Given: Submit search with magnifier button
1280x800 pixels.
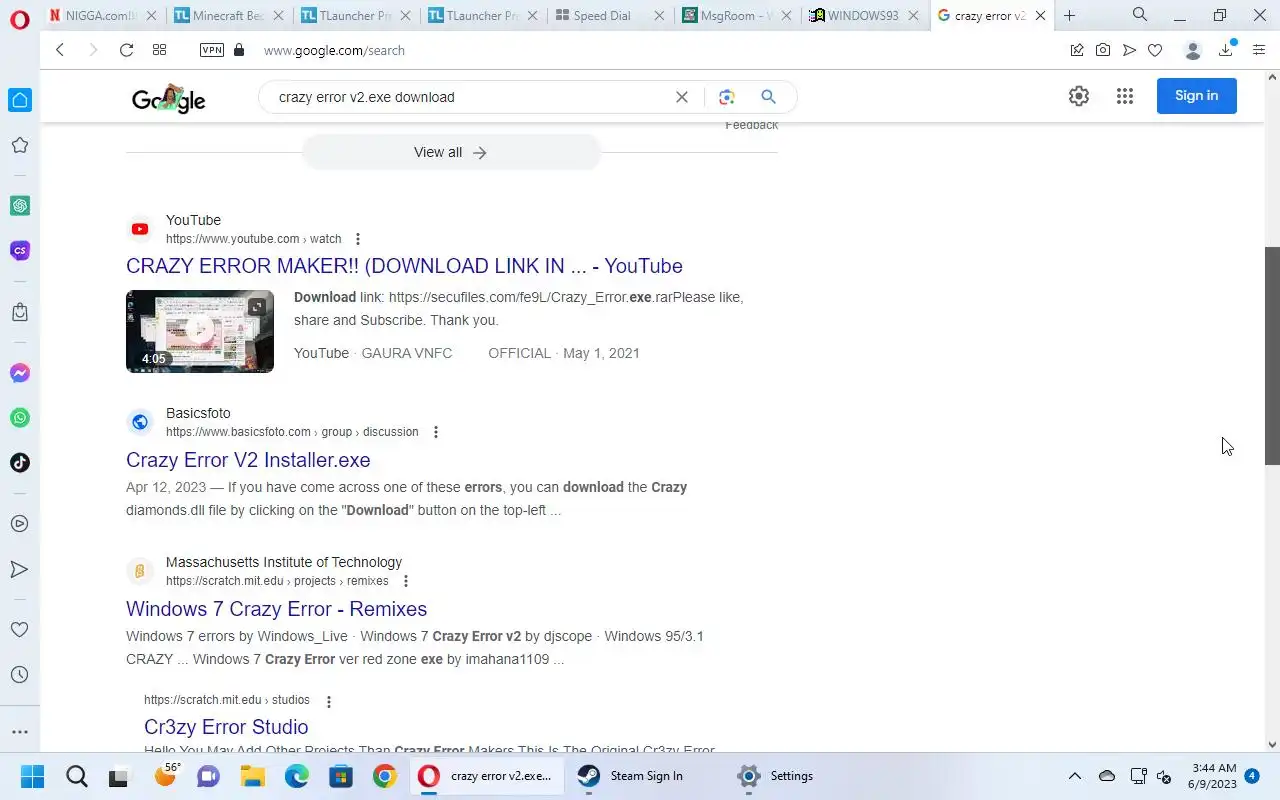Looking at the screenshot, I should (x=768, y=97).
